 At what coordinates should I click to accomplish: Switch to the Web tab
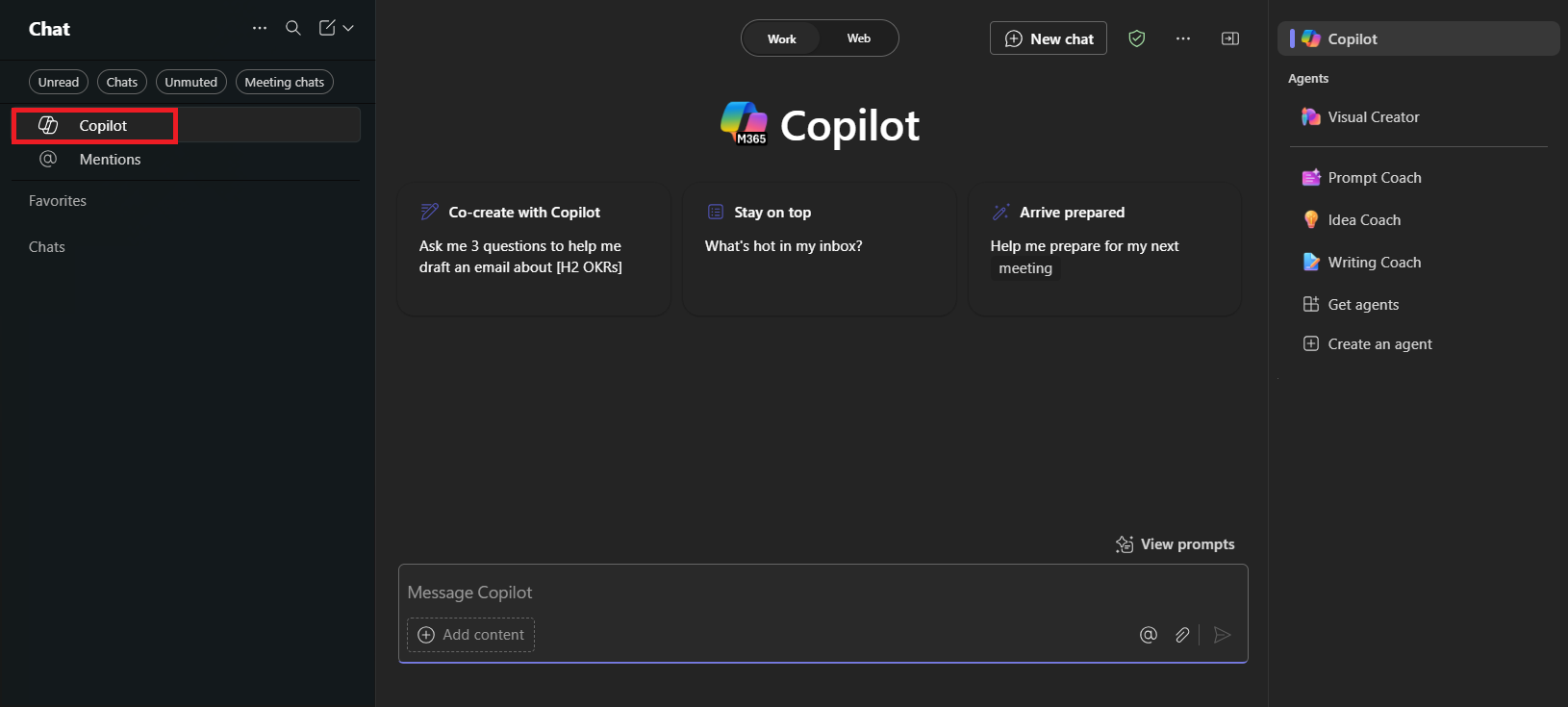pos(859,38)
